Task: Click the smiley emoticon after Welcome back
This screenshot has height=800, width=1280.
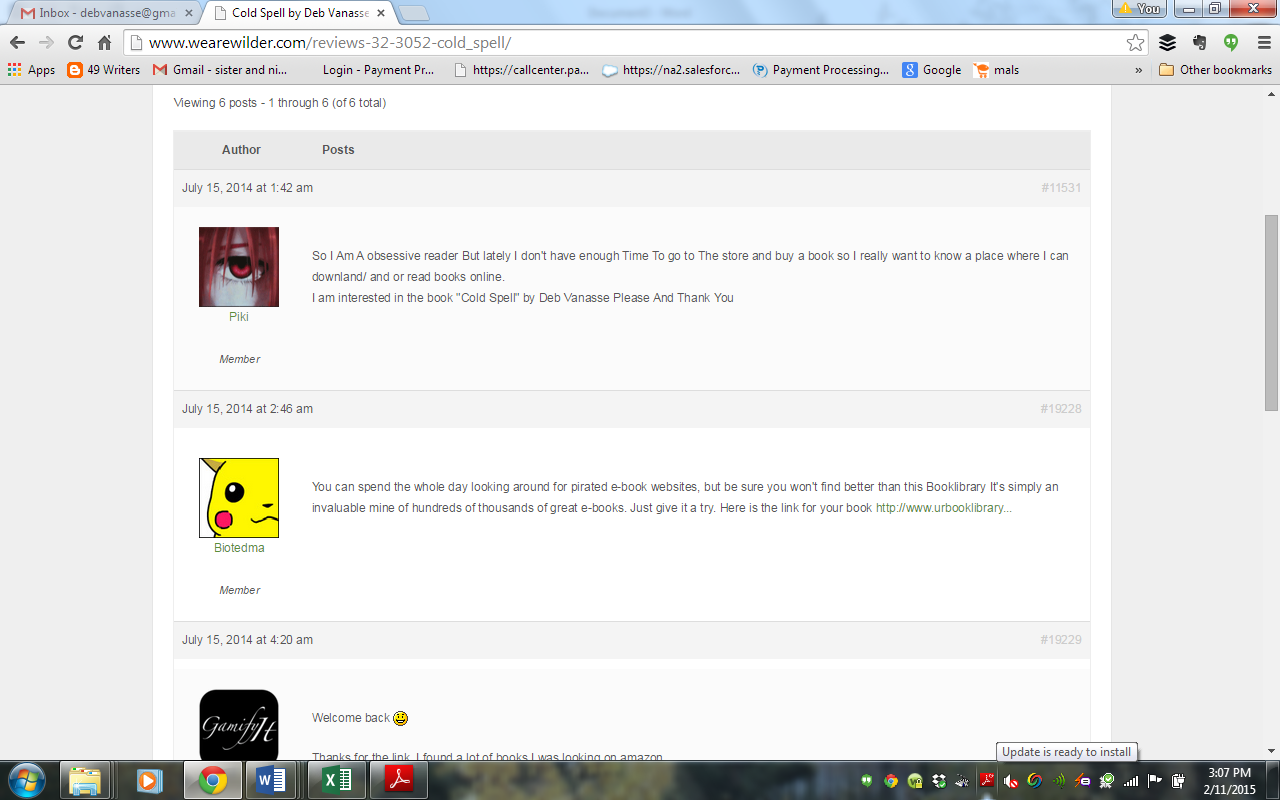Action: 401,718
